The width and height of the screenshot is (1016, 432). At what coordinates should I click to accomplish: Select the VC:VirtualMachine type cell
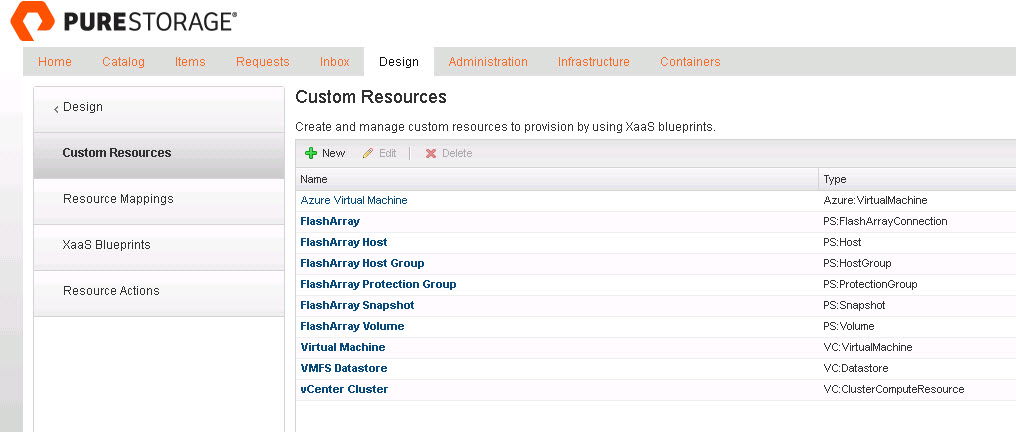pos(868,347)
